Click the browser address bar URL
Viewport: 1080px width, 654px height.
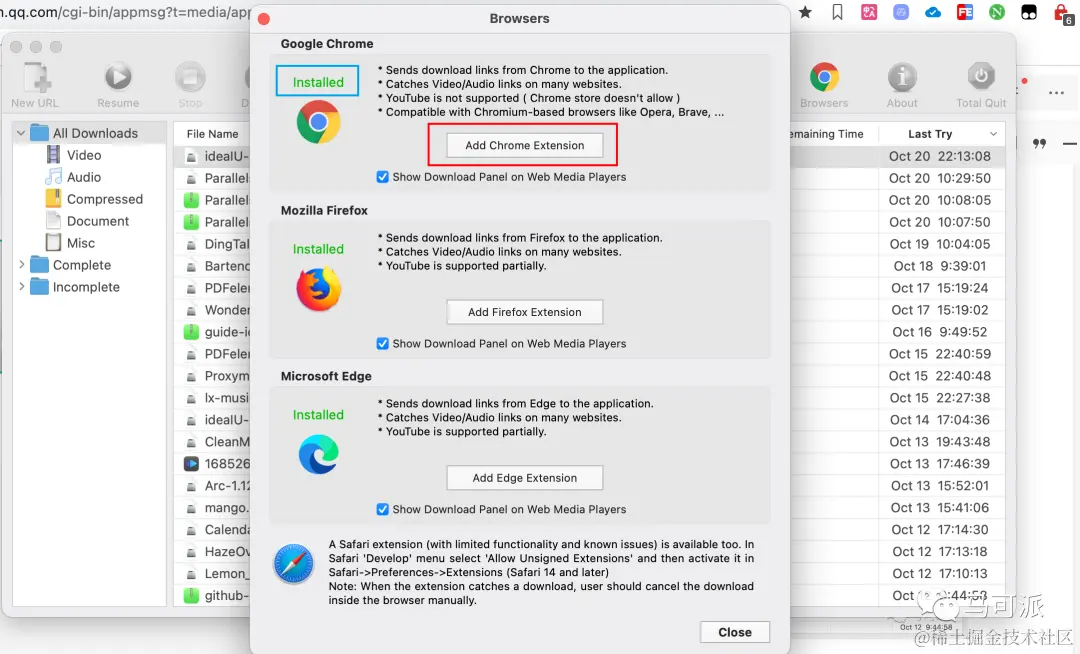pos(124,12)
